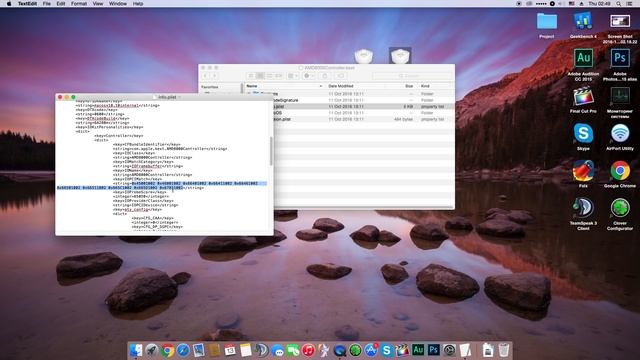640x360 pixels.
Task: Launch Safari from the Dock
Action: coord(183,350)
